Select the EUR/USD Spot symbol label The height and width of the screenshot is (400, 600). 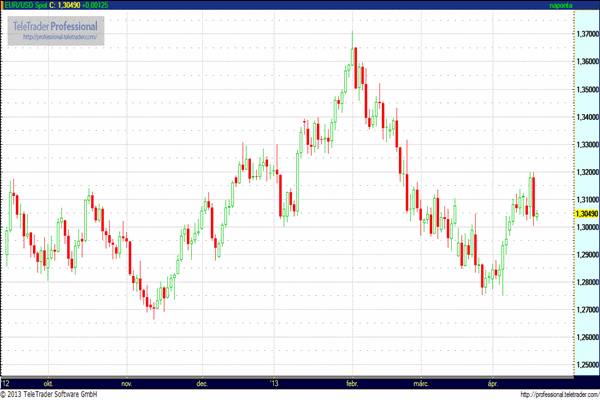point(25,6)
